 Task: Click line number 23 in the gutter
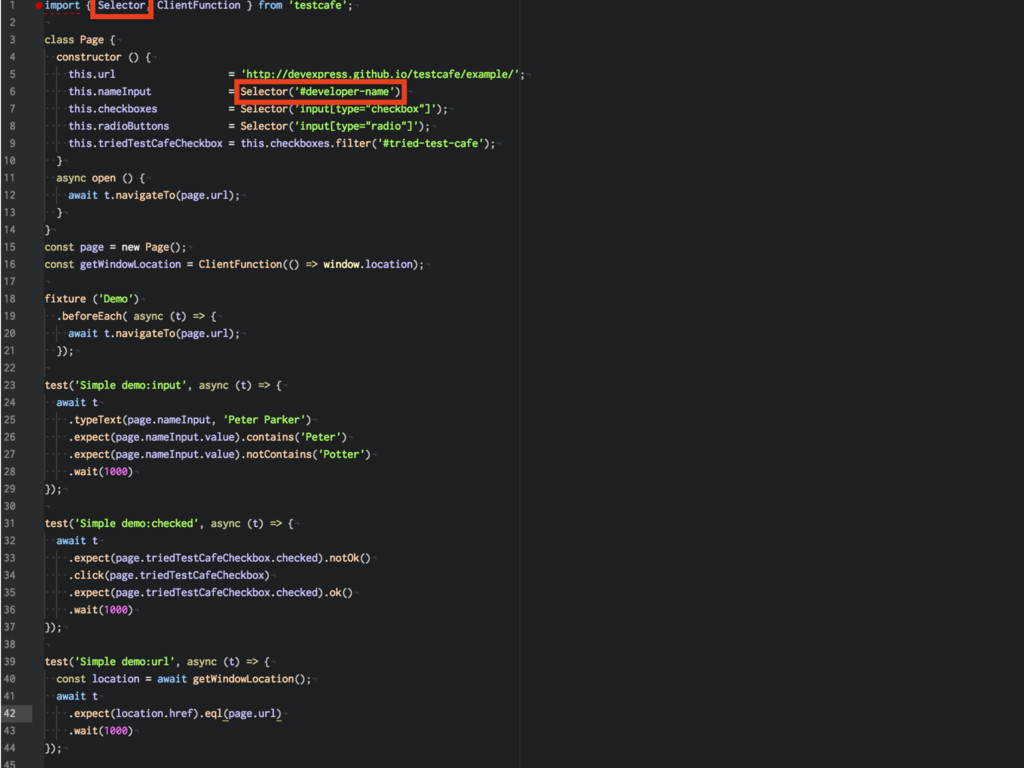pos(9,385)
